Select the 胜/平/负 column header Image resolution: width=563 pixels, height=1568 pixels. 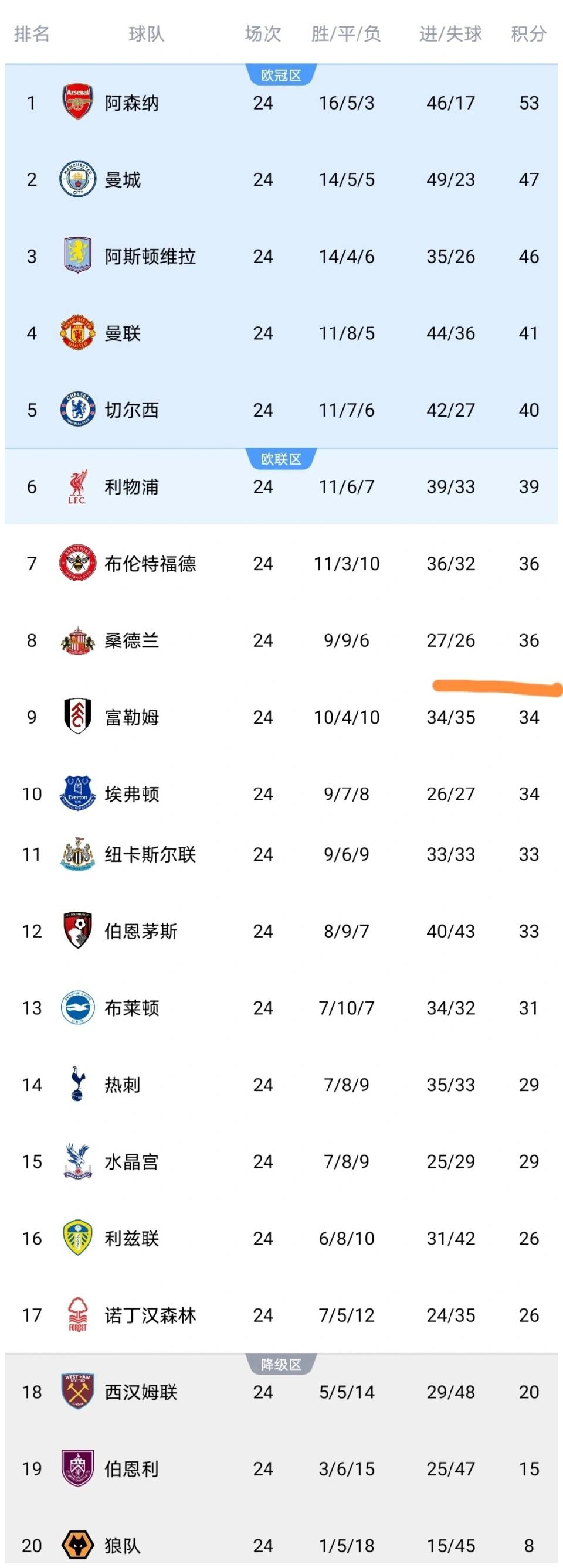pos(346,33)
